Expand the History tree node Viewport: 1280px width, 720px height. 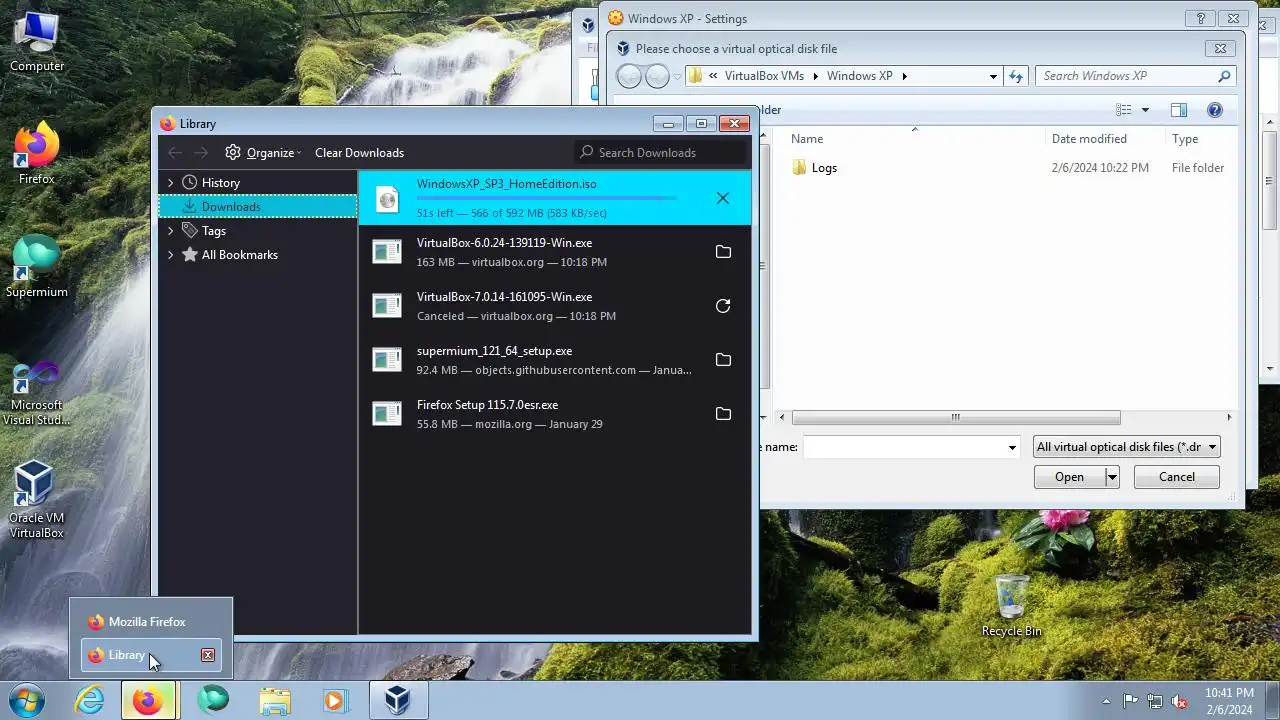pos(170,183)
